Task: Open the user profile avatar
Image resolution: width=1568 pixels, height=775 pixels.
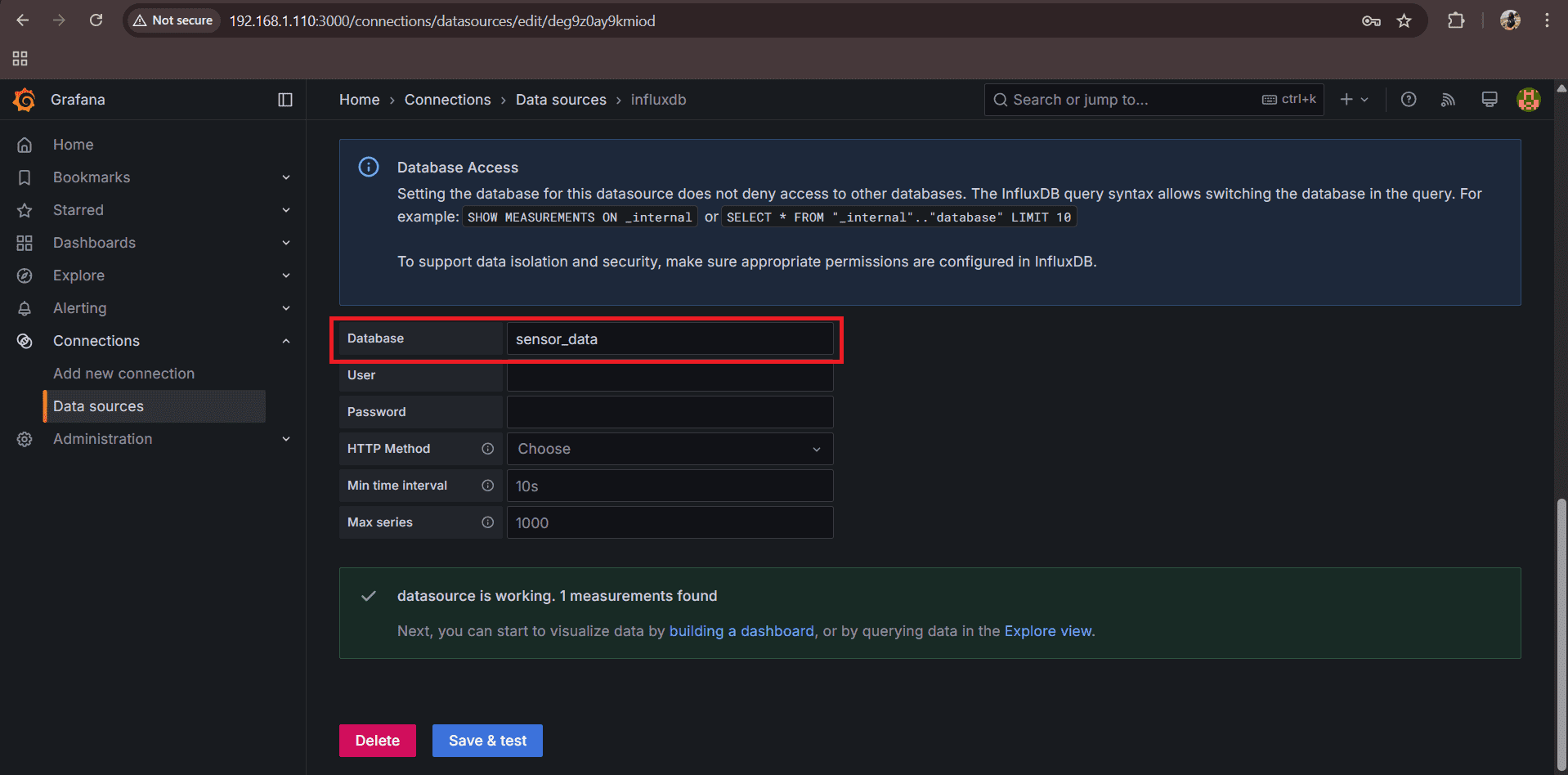Action: 1528,100
